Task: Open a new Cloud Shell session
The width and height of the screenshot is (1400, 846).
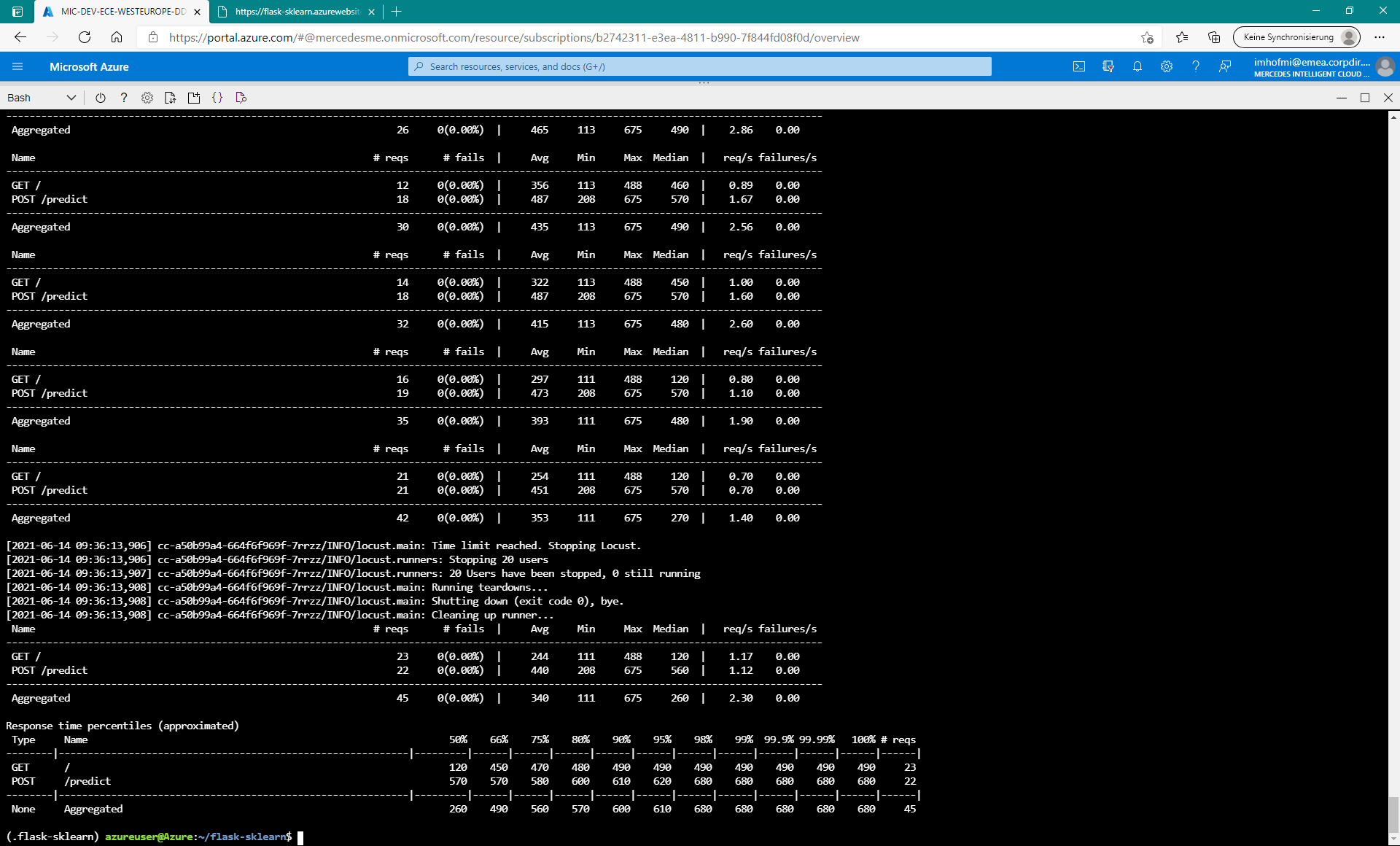Action: pyautogui.click(x=194, y=98)
